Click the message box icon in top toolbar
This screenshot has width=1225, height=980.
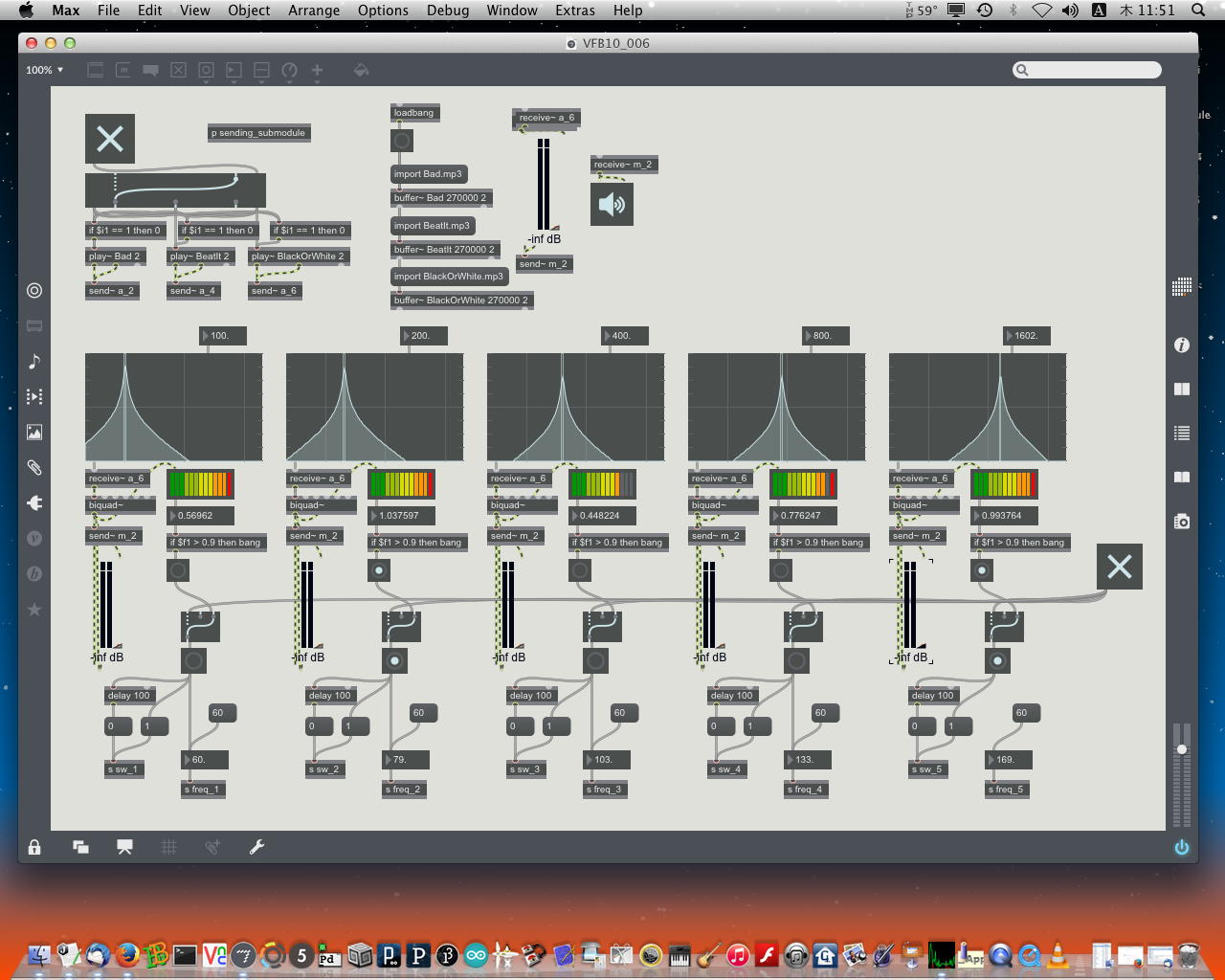coord(122,70)
